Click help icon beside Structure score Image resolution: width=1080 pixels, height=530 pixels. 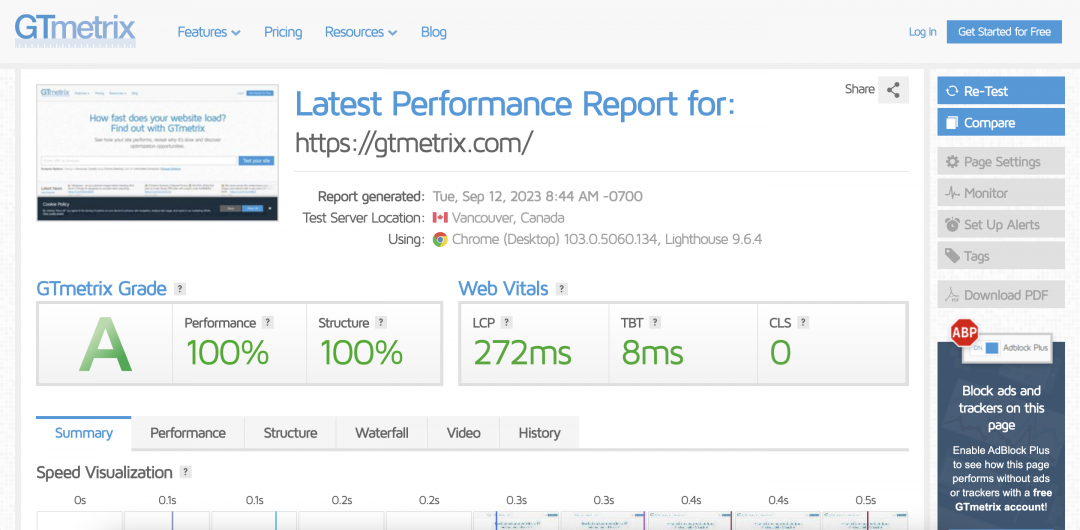click(381, 323)
